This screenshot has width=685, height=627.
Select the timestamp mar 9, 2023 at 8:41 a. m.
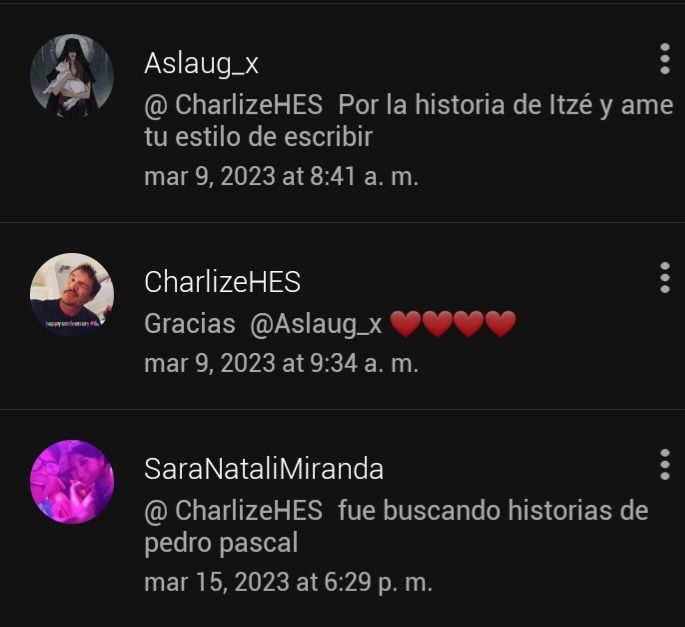click(x=281, y=177)
